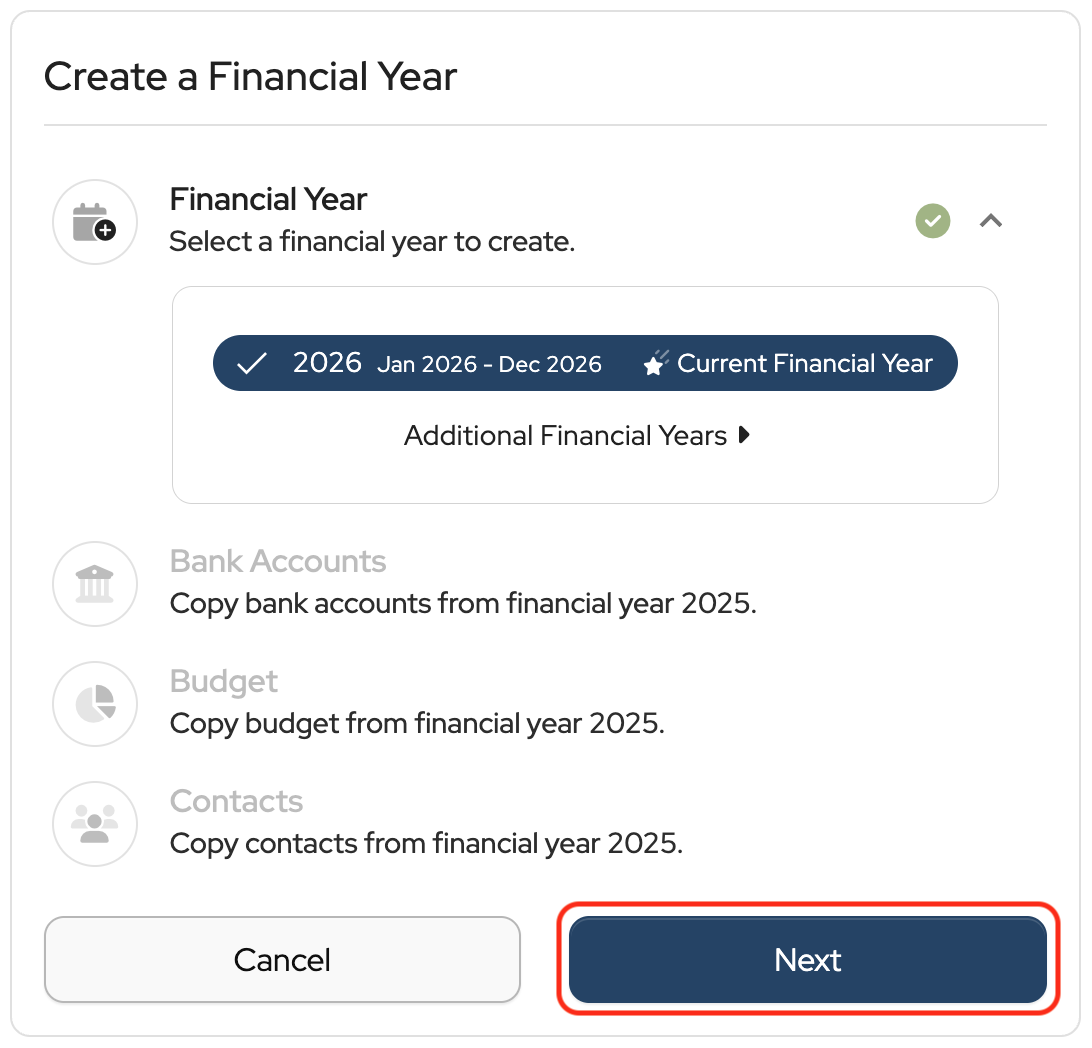1092x1048 pixels.
Task: Click the bank building icon
Action: click(x=95, y=584)
